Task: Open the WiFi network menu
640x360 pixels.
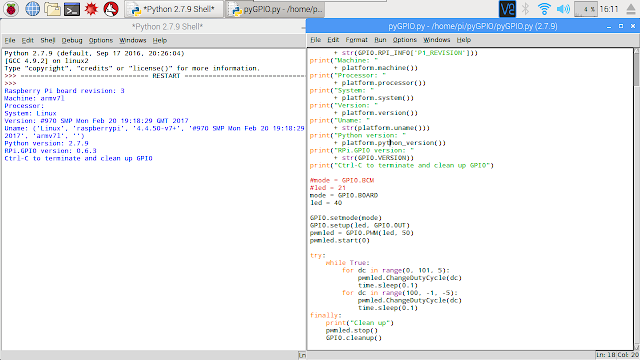Action: 544,9
